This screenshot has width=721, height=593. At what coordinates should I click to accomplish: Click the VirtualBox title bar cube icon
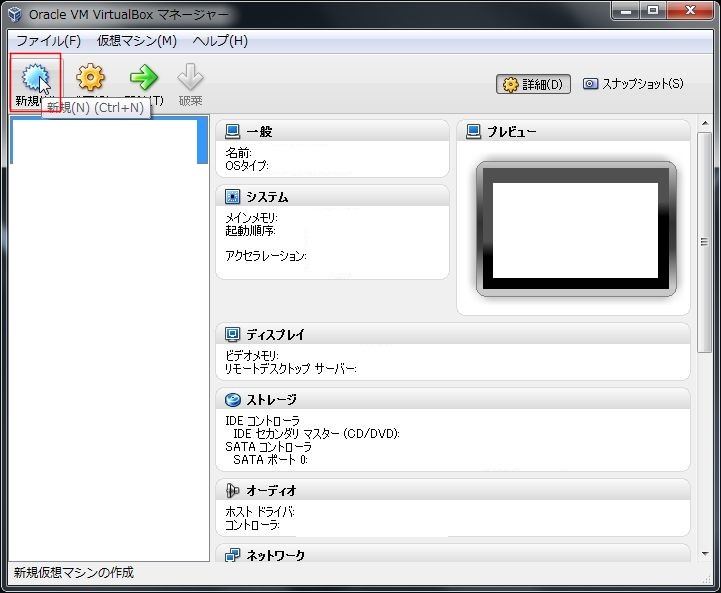point(15,14)
